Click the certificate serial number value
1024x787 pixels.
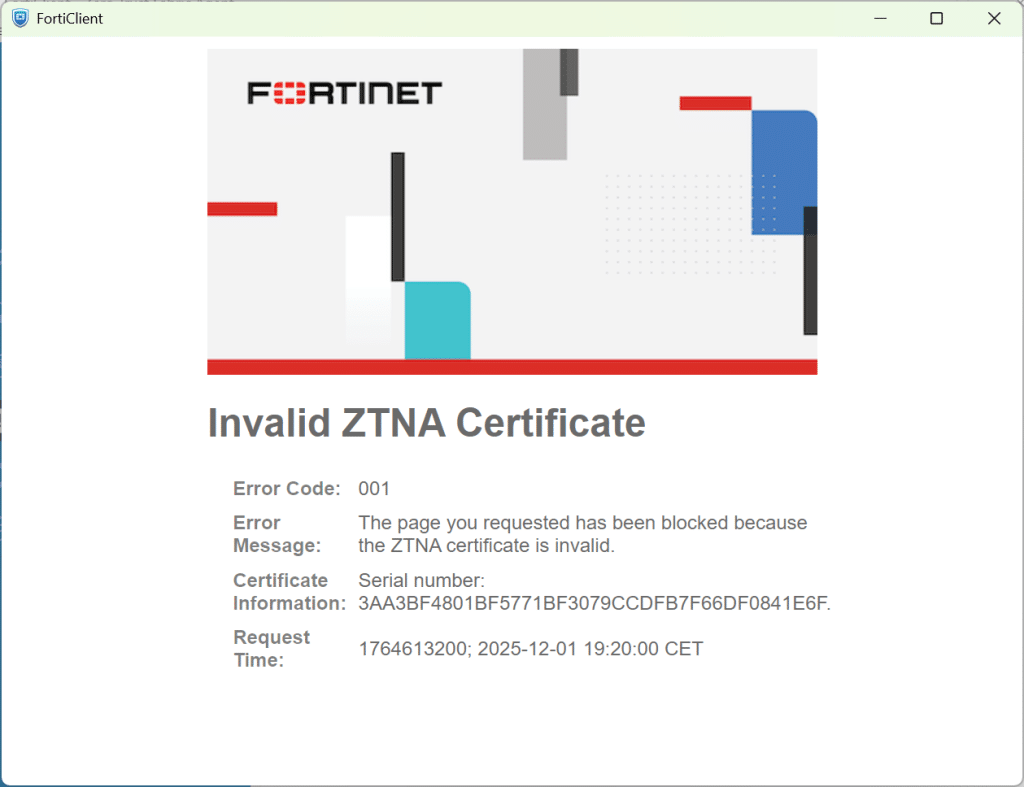pos(594,603)
